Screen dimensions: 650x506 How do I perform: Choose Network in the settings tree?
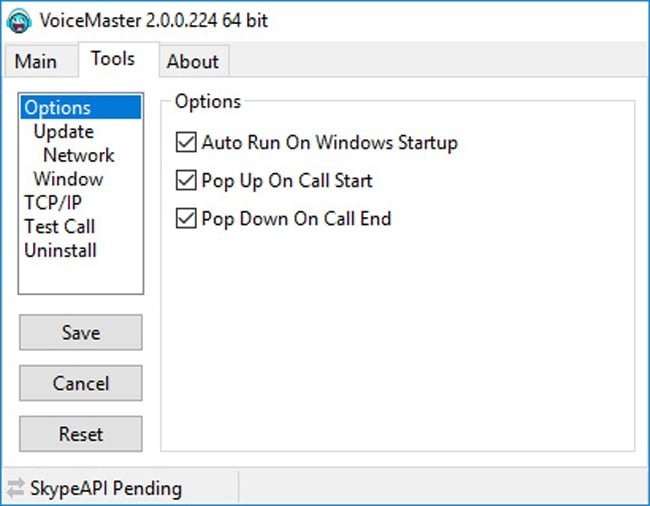point(79,155)
